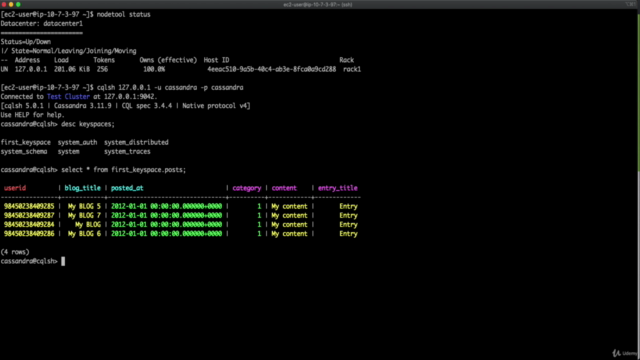Click the 'system_auth' keyspace name

point(78,142)
